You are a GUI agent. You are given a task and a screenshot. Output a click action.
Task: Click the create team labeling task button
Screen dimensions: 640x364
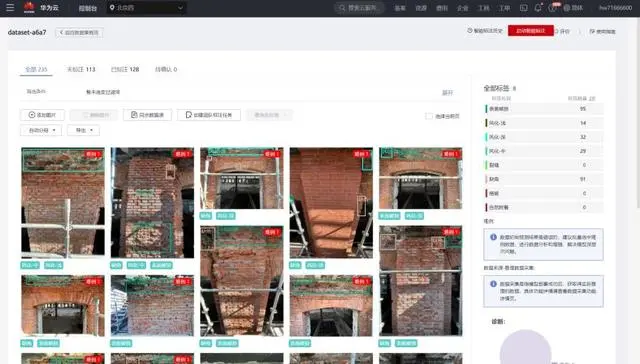pos(209,115)
